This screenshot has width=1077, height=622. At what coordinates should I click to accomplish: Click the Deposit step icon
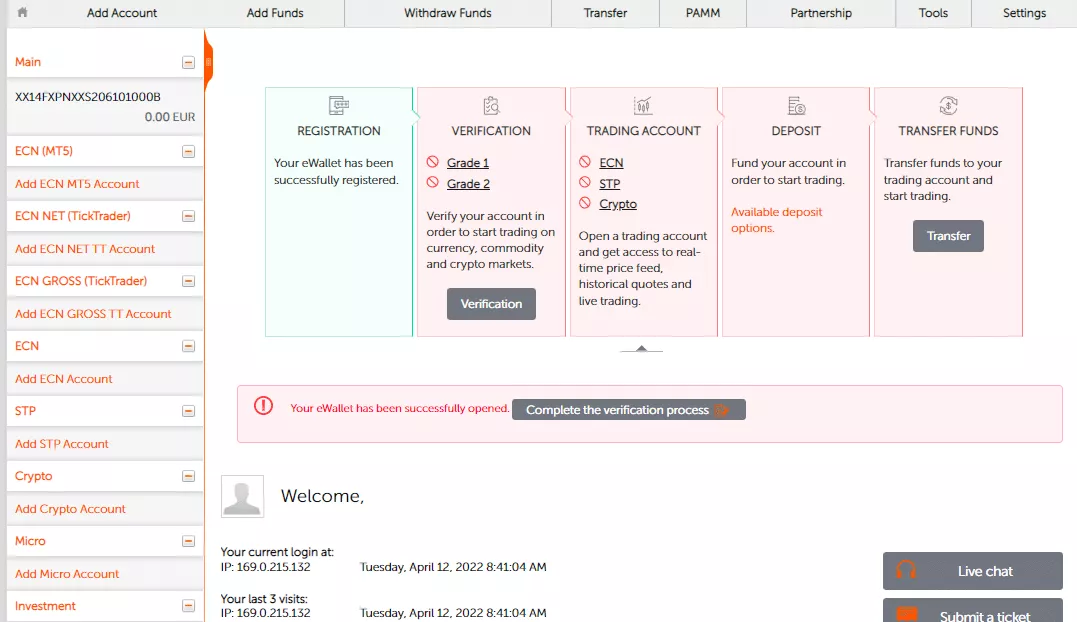click(x=796, y=106)
